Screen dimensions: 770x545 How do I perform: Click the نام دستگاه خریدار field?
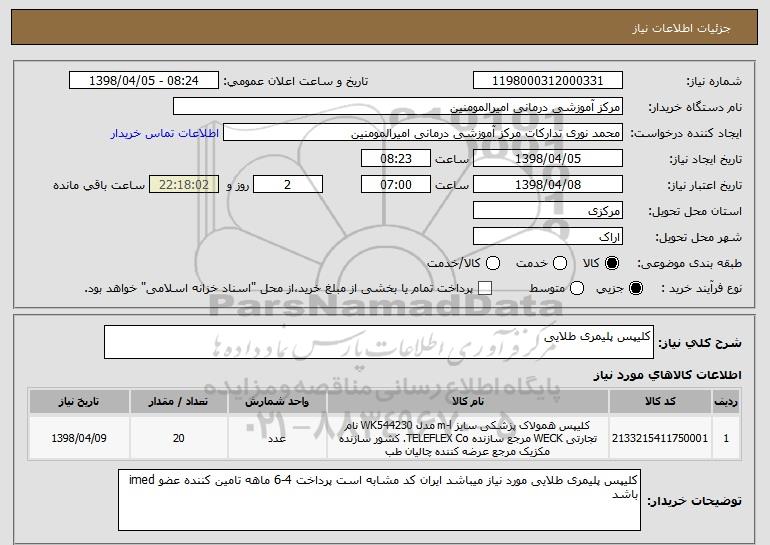tap(398, 107)
